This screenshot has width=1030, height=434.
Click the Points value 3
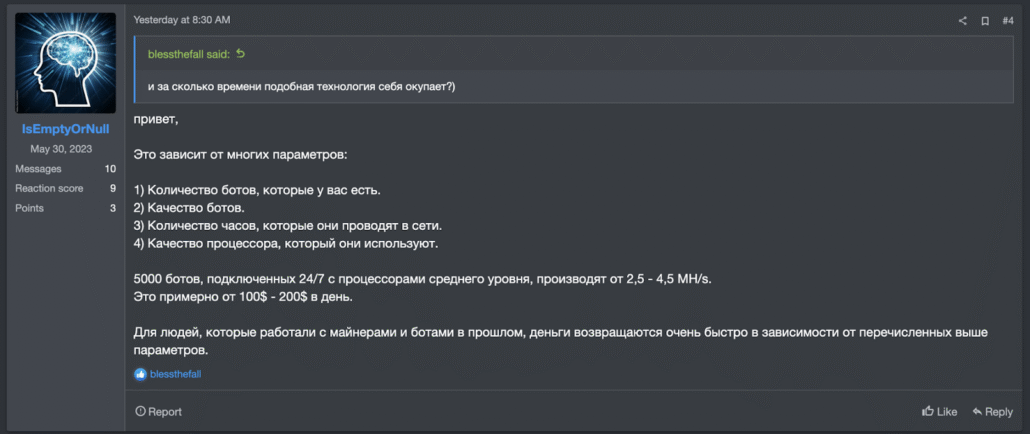point(113,208)
